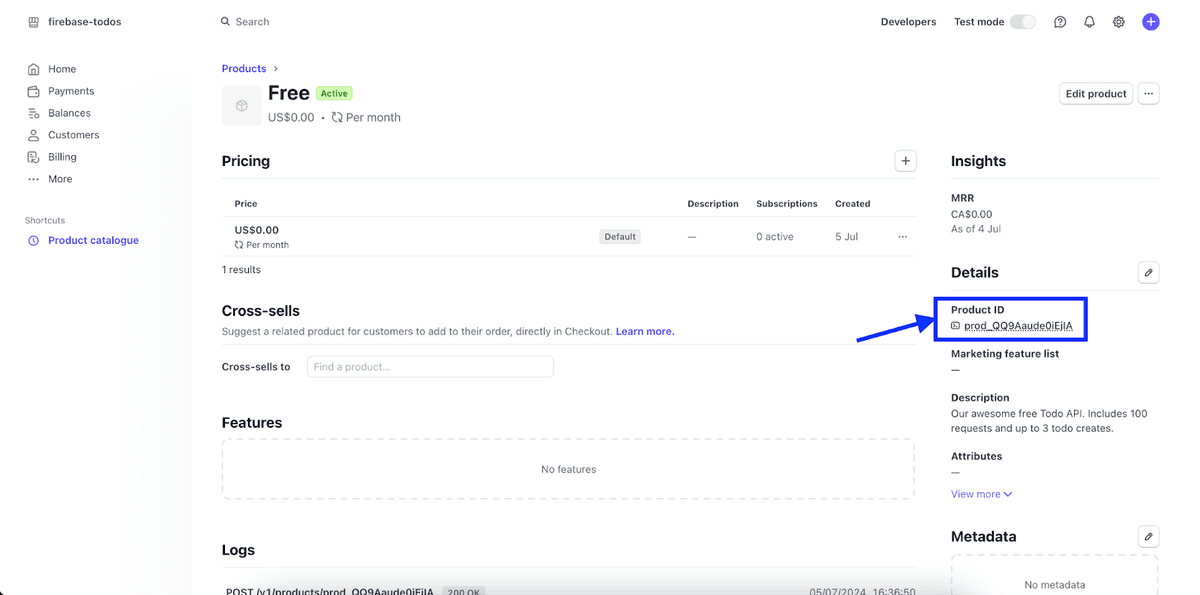
Task: Open notifications with the bell icon
Action: [1089, 21]
